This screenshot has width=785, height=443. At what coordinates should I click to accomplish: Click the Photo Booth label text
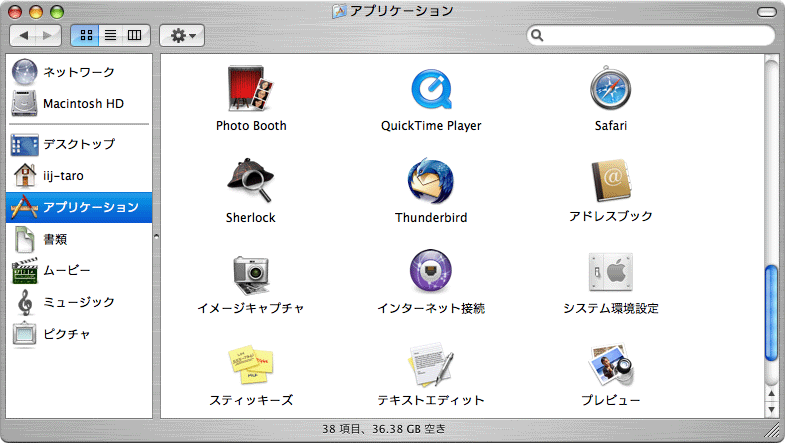[x=251, y=126]
